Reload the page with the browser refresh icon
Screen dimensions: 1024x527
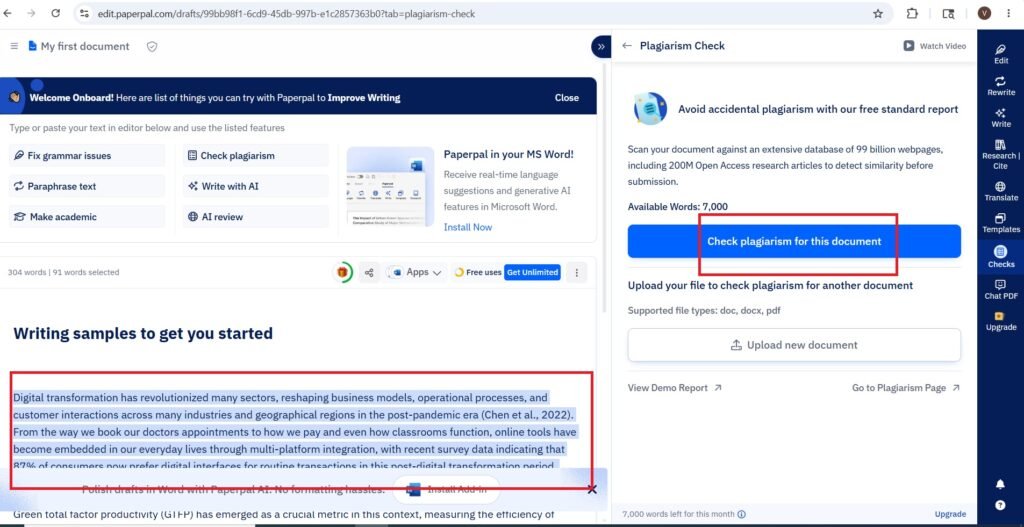tap(56, 13)
